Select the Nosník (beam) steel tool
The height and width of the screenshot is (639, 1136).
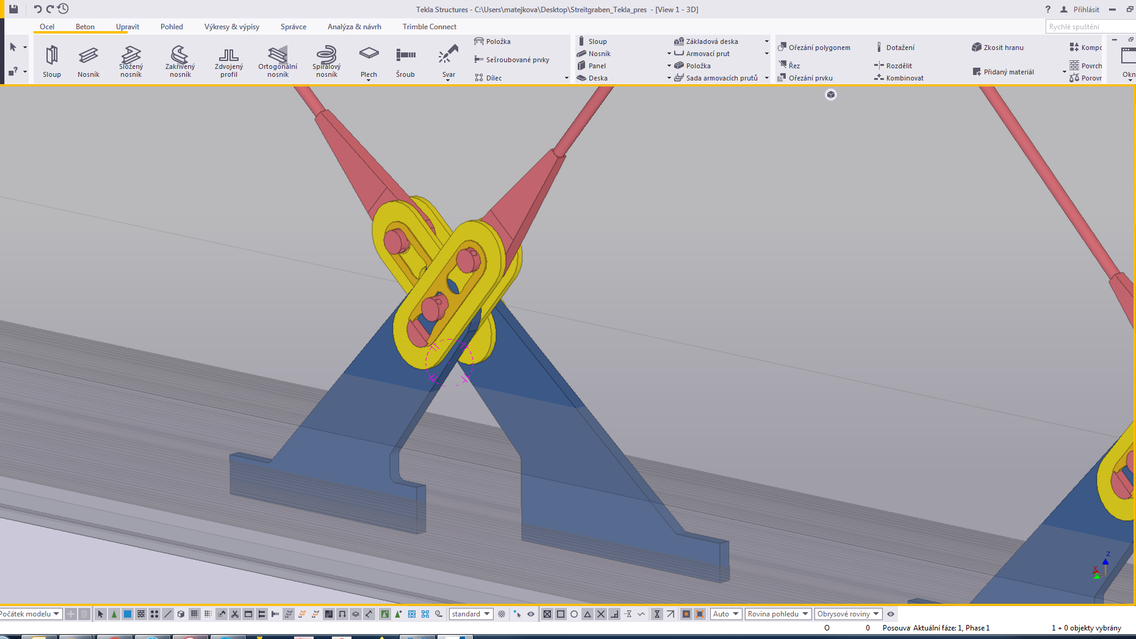[88, 61]
